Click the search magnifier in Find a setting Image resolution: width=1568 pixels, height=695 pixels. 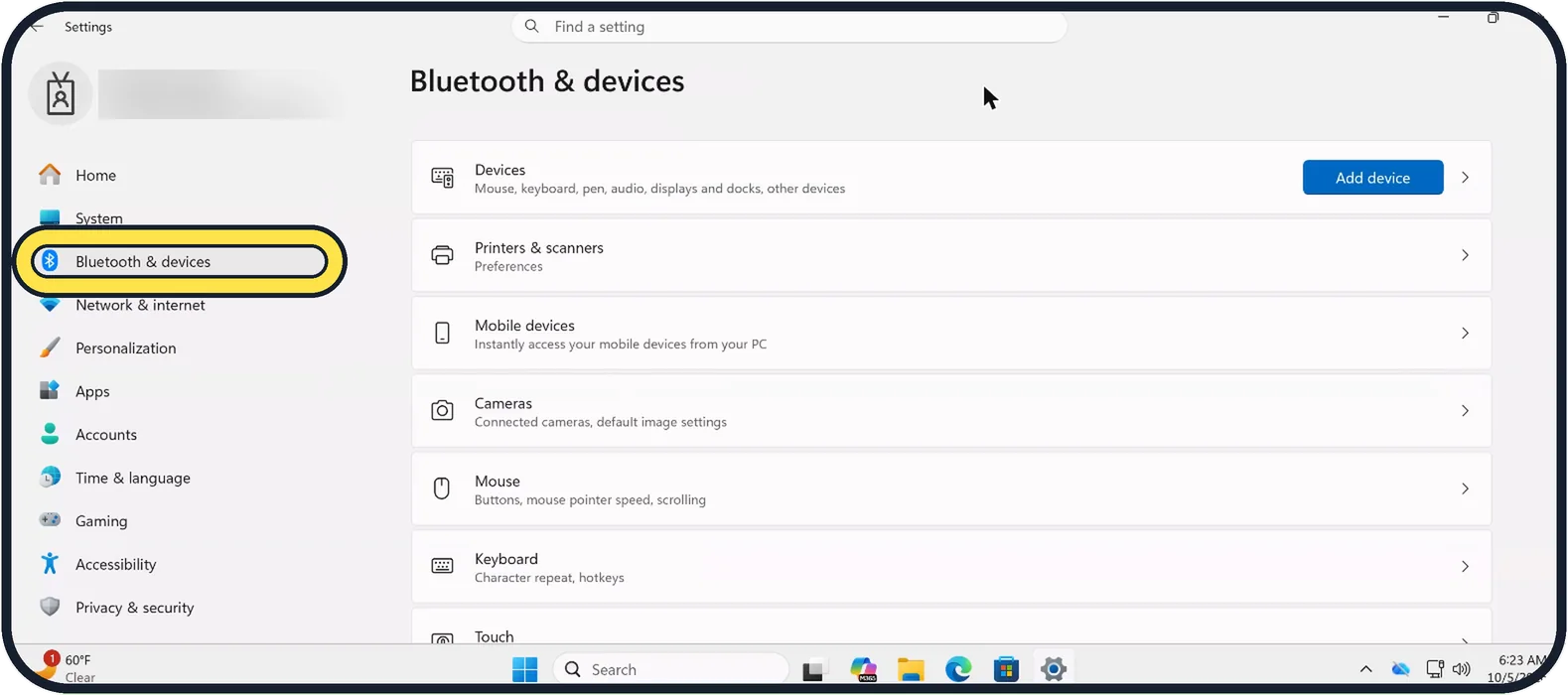click(532, 26)
